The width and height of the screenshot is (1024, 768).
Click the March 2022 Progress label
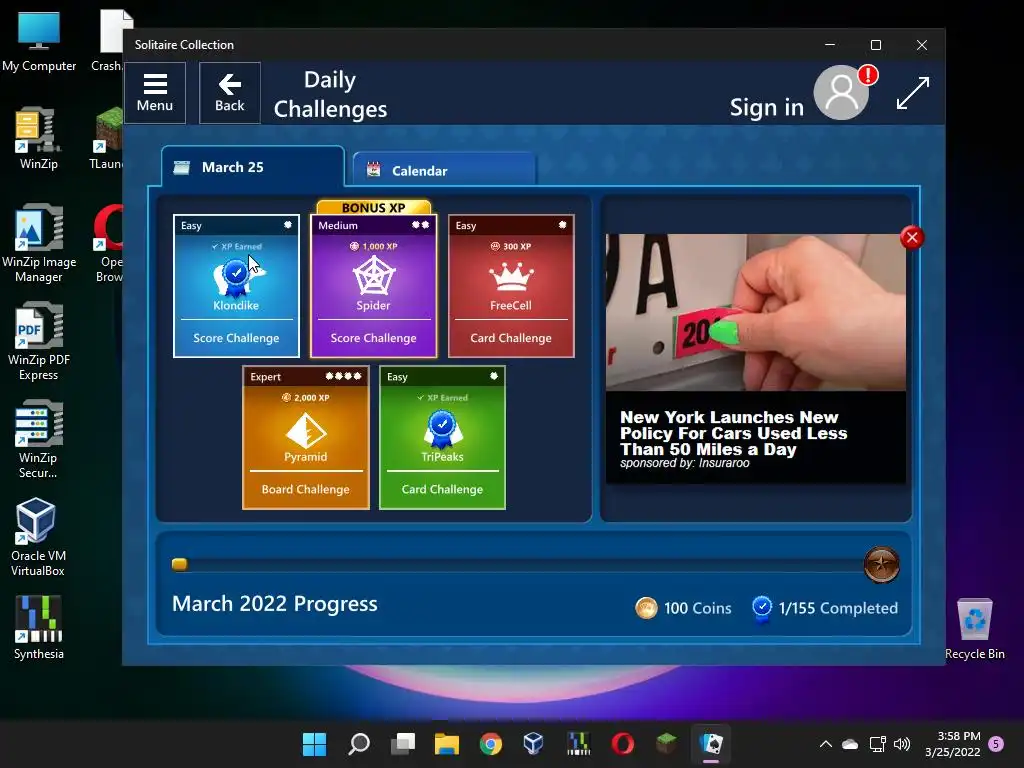pos(275,603)
